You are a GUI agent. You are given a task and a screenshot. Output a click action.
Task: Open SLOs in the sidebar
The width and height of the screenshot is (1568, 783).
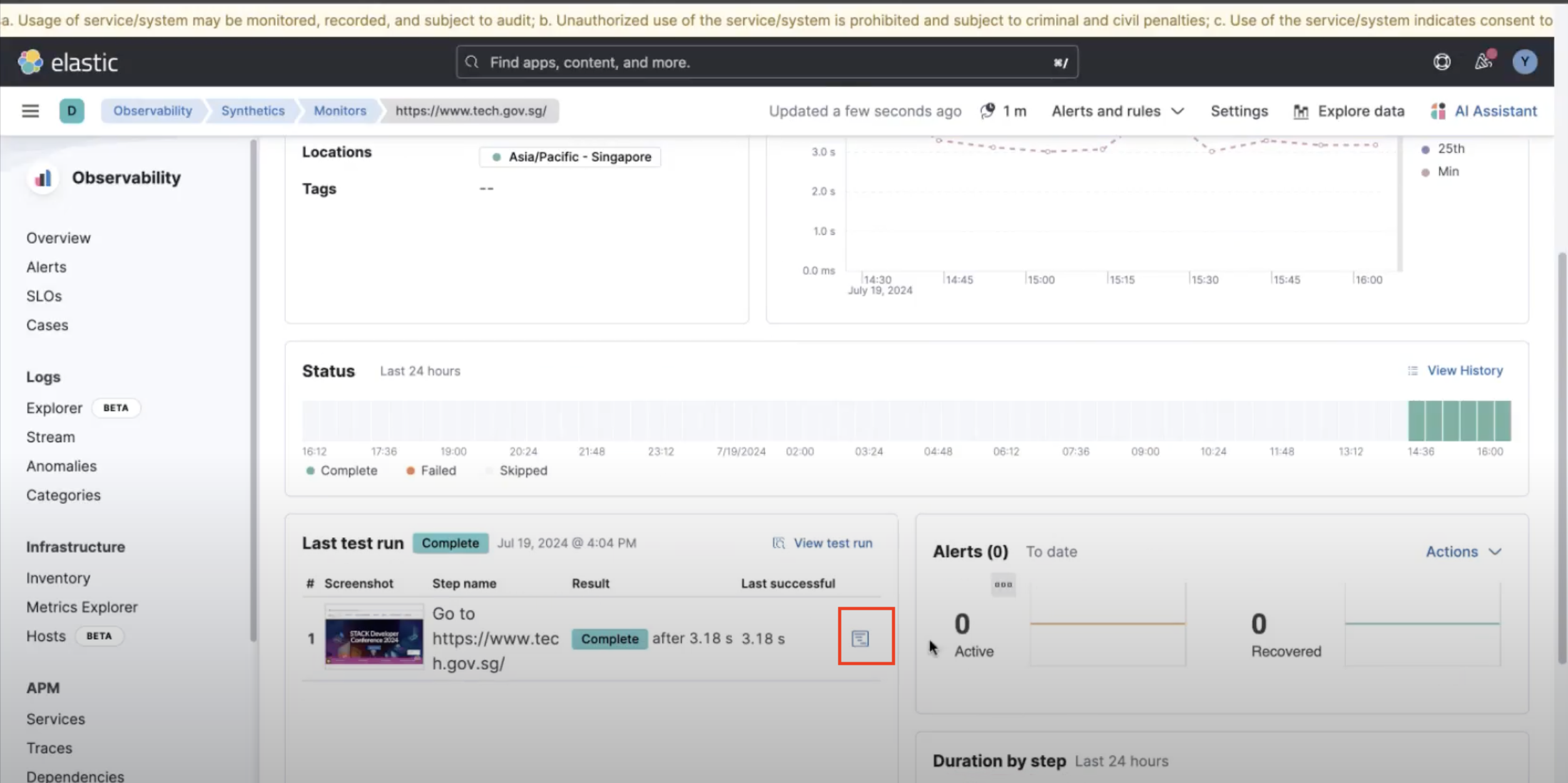(x=44, y=296)
